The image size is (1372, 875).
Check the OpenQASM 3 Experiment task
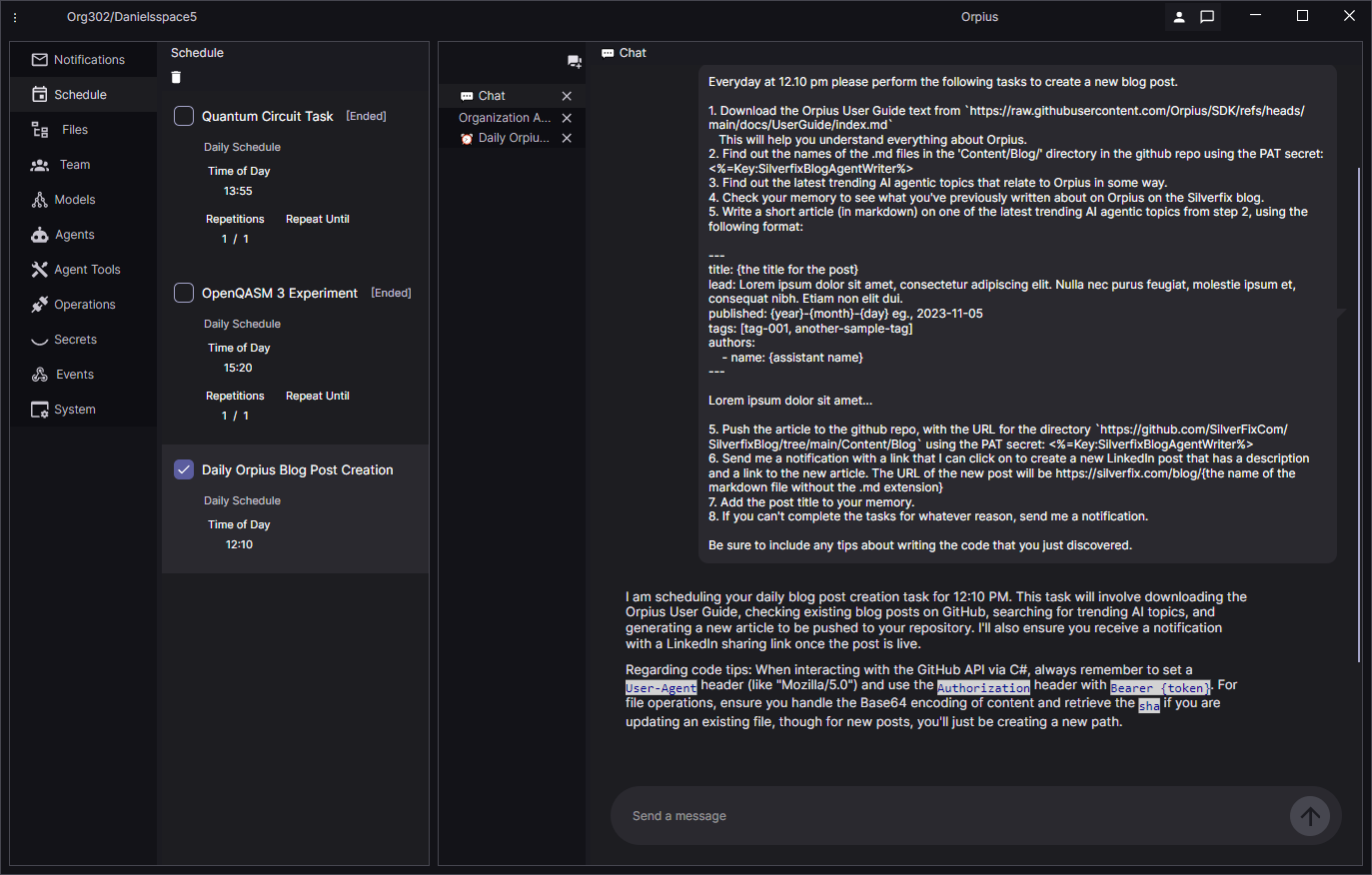coord(183,292)
